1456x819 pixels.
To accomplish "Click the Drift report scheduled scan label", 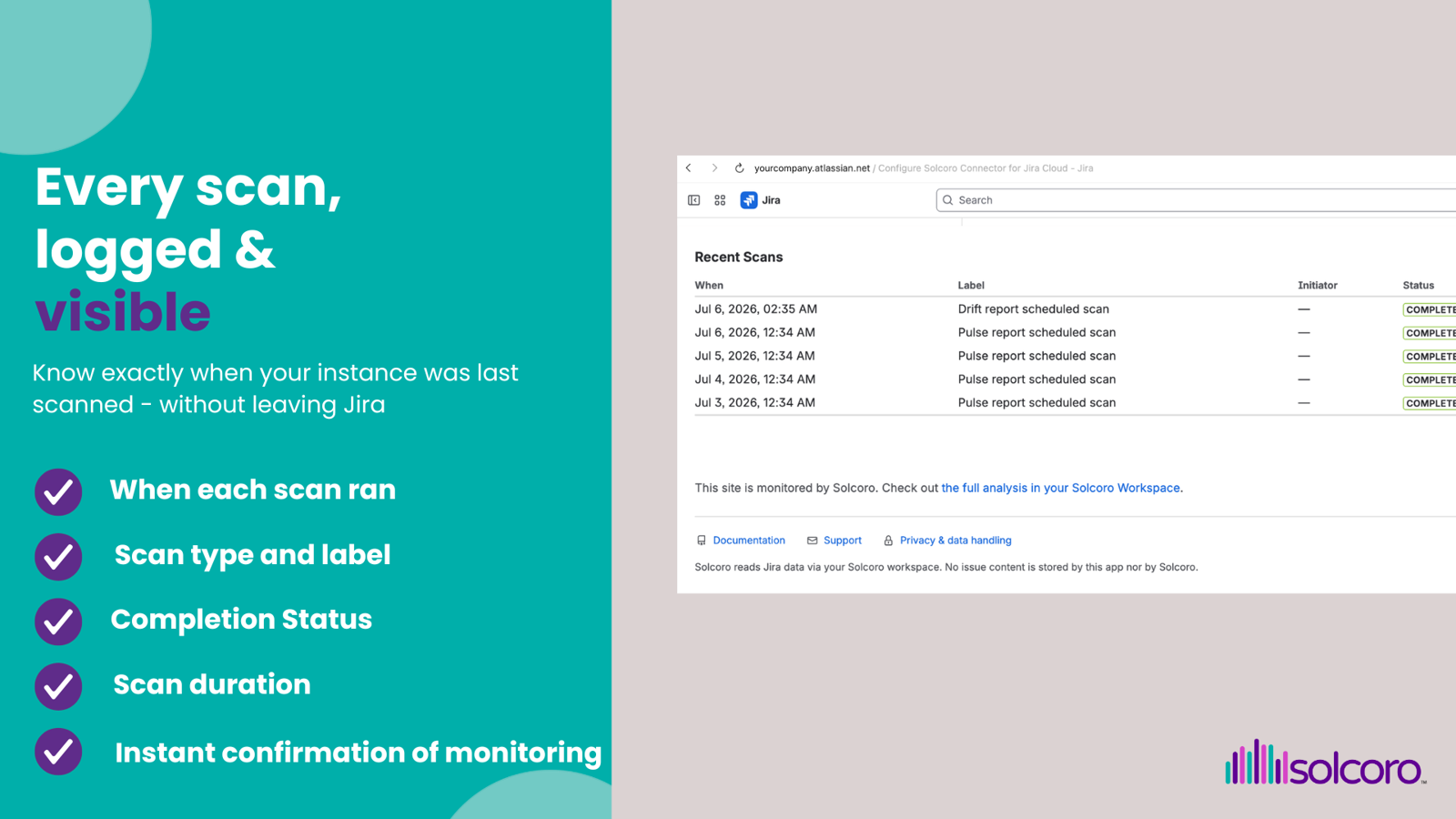I will tap(1034, 309).
